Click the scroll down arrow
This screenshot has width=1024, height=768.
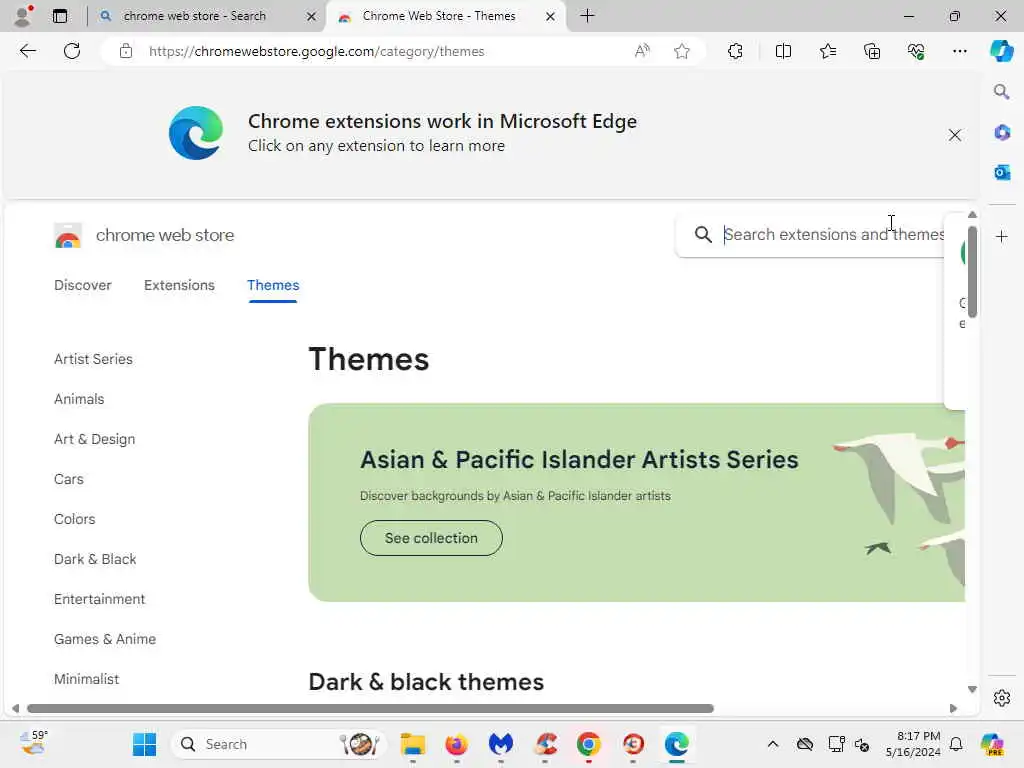click(x=972, y=690)
